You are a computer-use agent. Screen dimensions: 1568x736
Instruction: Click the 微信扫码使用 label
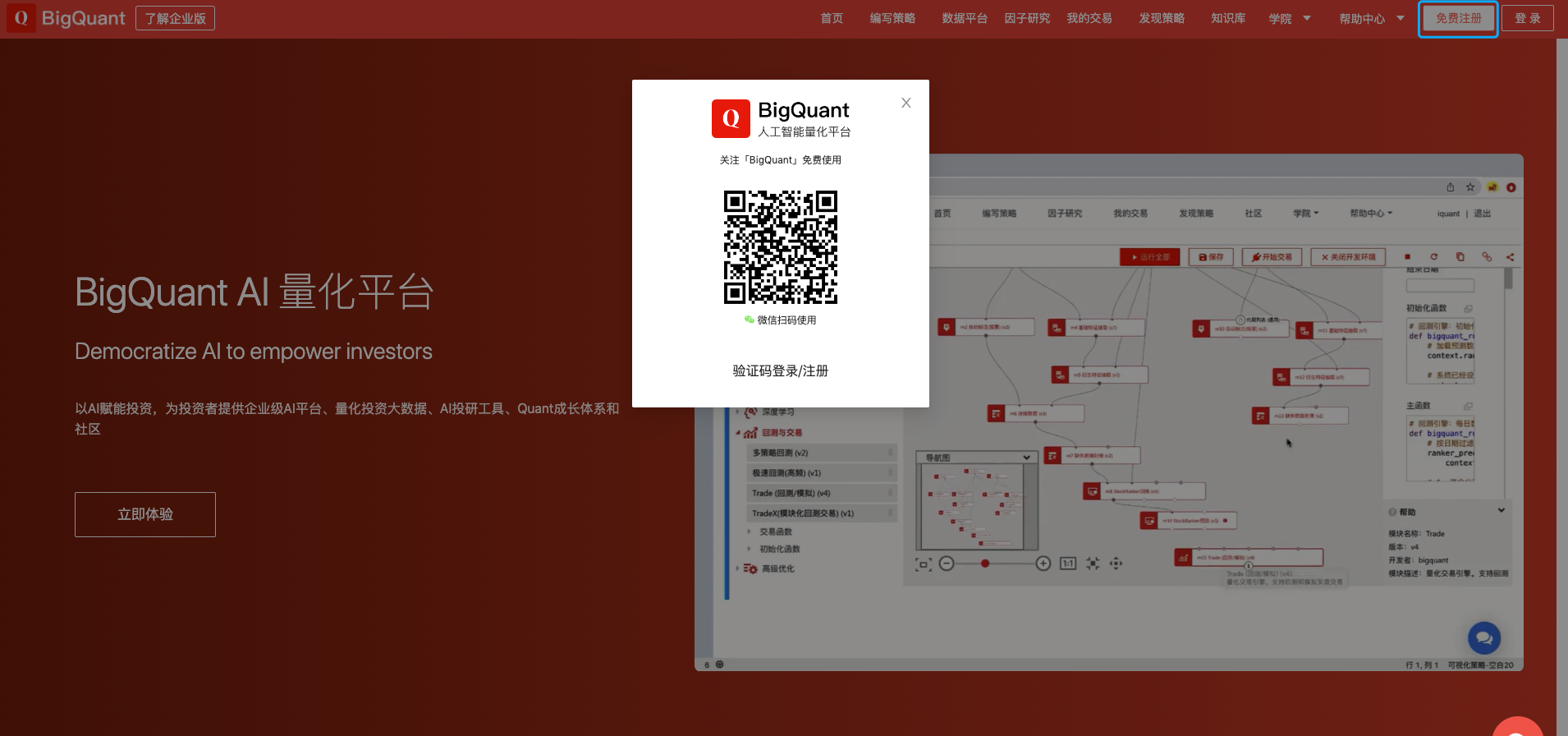(x=781, y=320)
